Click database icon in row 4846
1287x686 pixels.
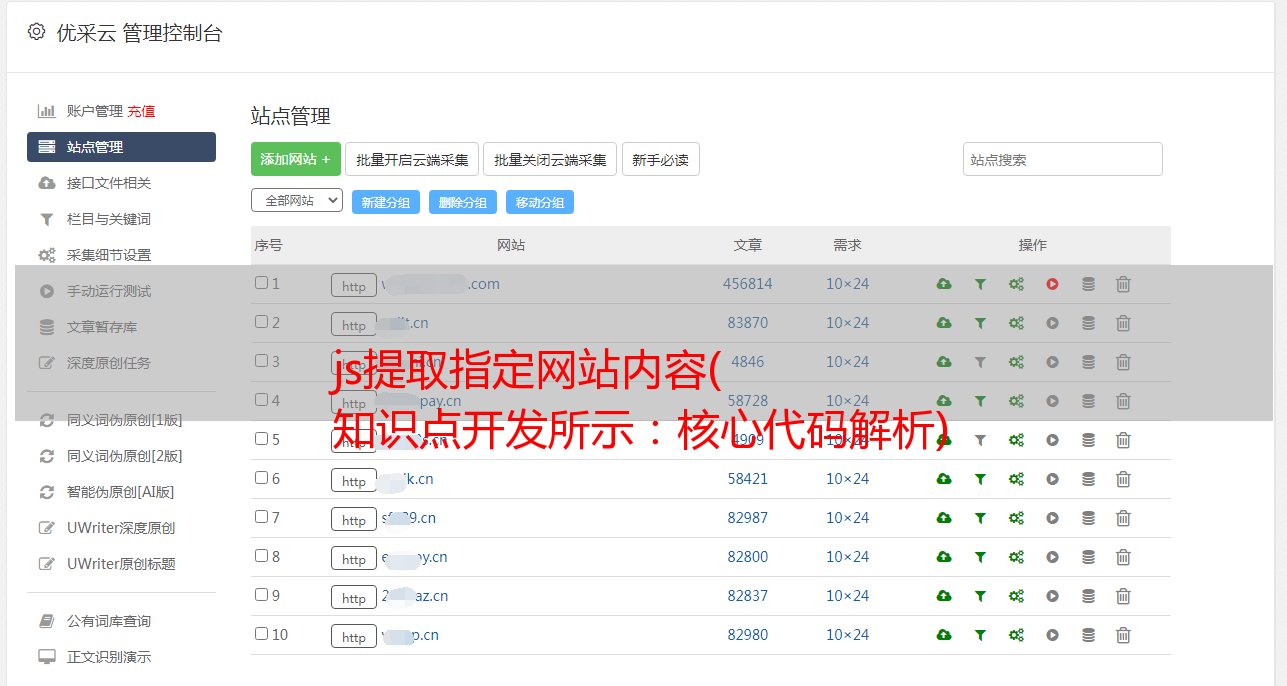tap(1088, 362)
